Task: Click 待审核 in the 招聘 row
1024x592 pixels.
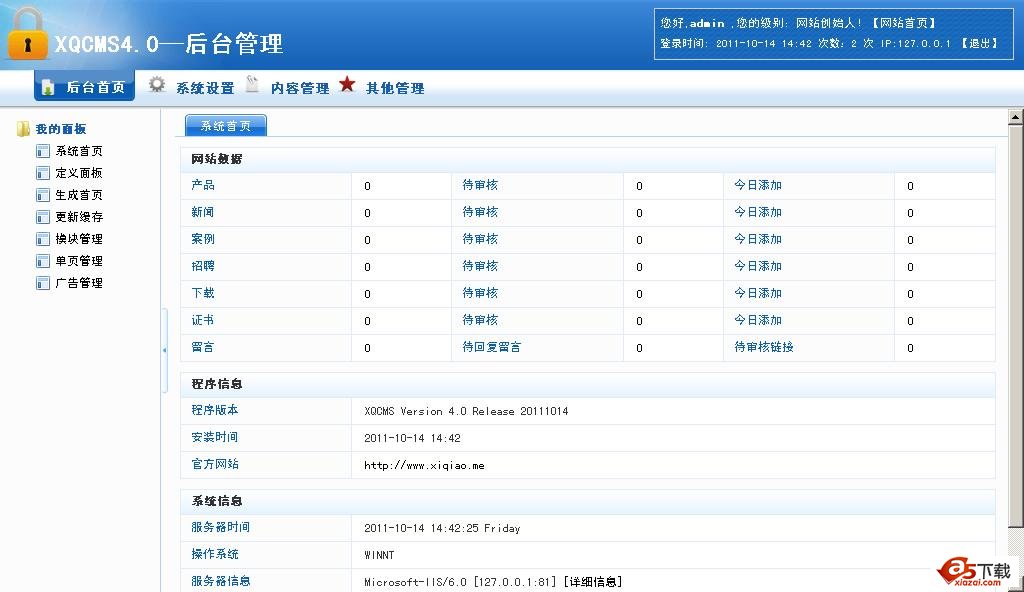Action: (x=480, y=266)
